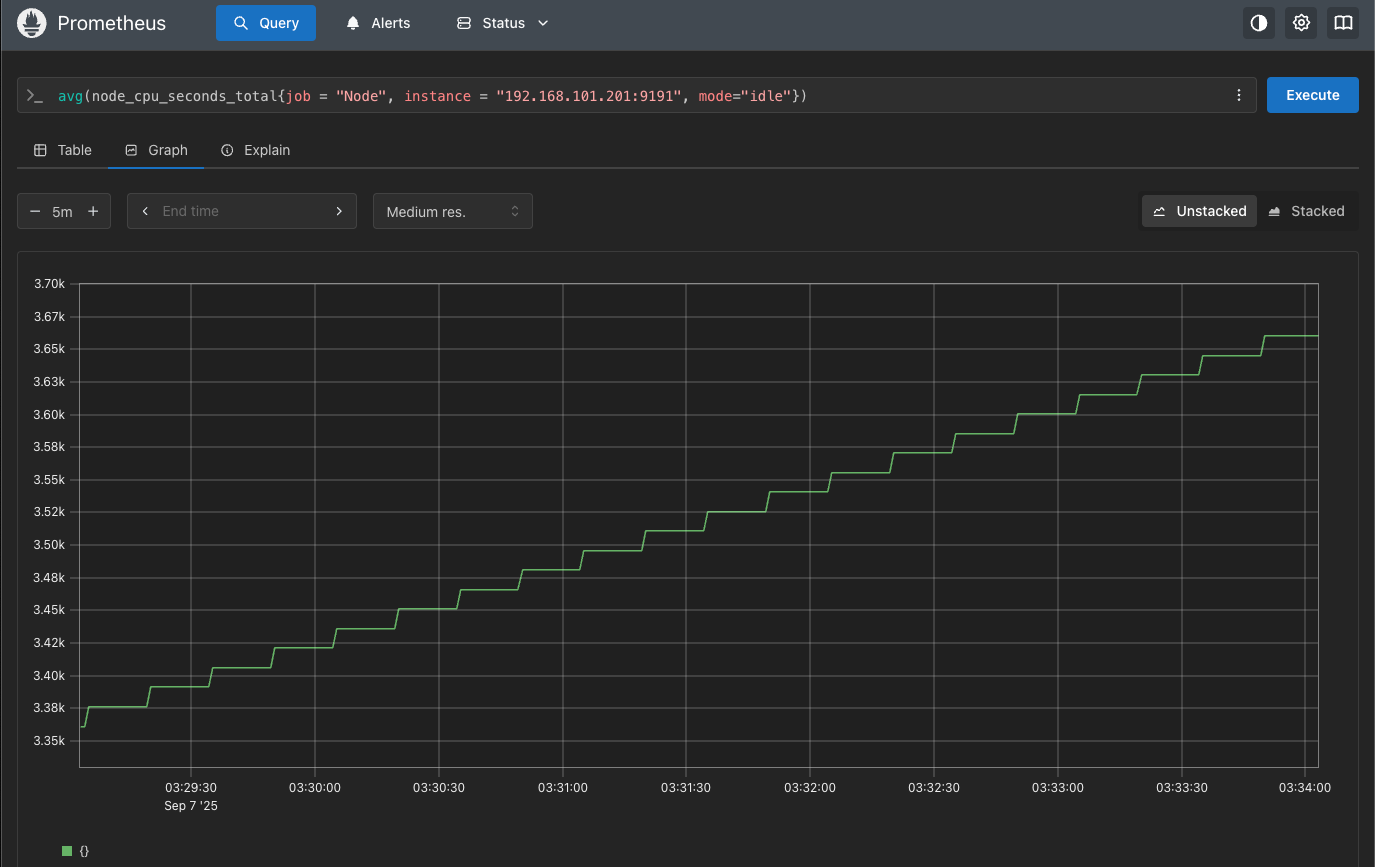Image resolution: width=1375 pixels, height=867 pixels.
Task: Open documentation via the book icon
Action: tap(1343, 23)
